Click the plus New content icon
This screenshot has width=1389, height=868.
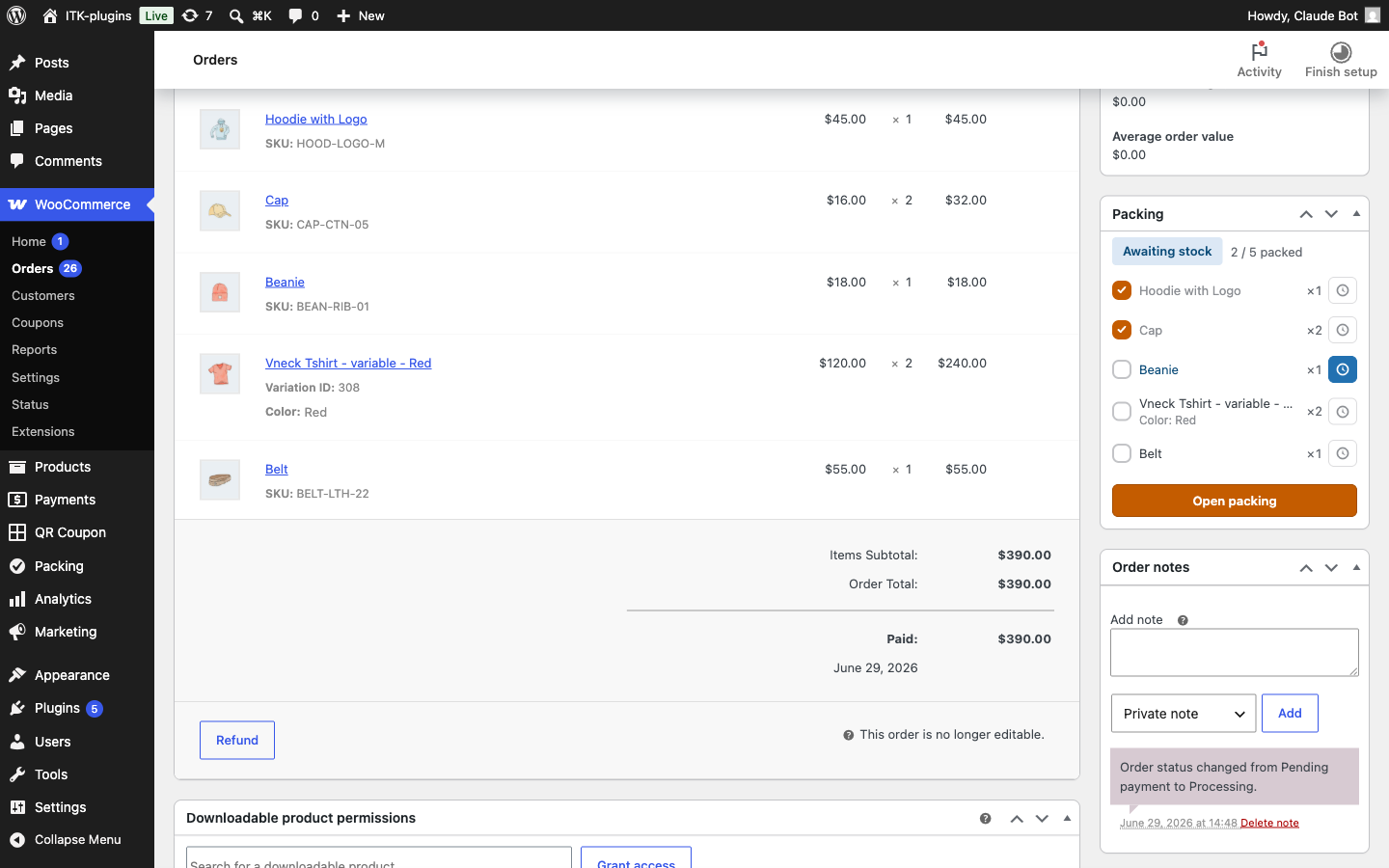[x=343, y=15]
